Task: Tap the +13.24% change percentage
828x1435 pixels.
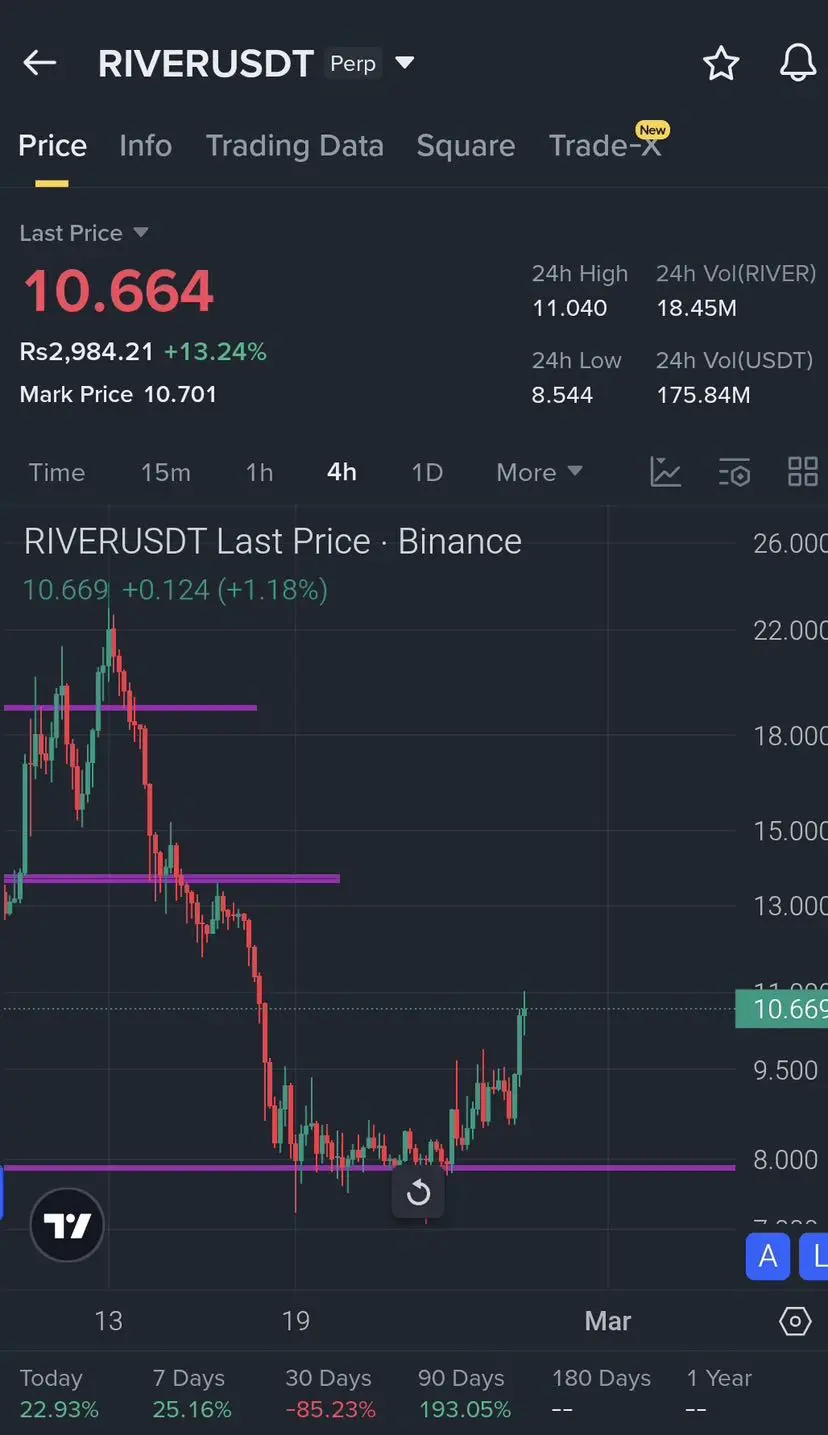Action: click(x=215, y=352)
